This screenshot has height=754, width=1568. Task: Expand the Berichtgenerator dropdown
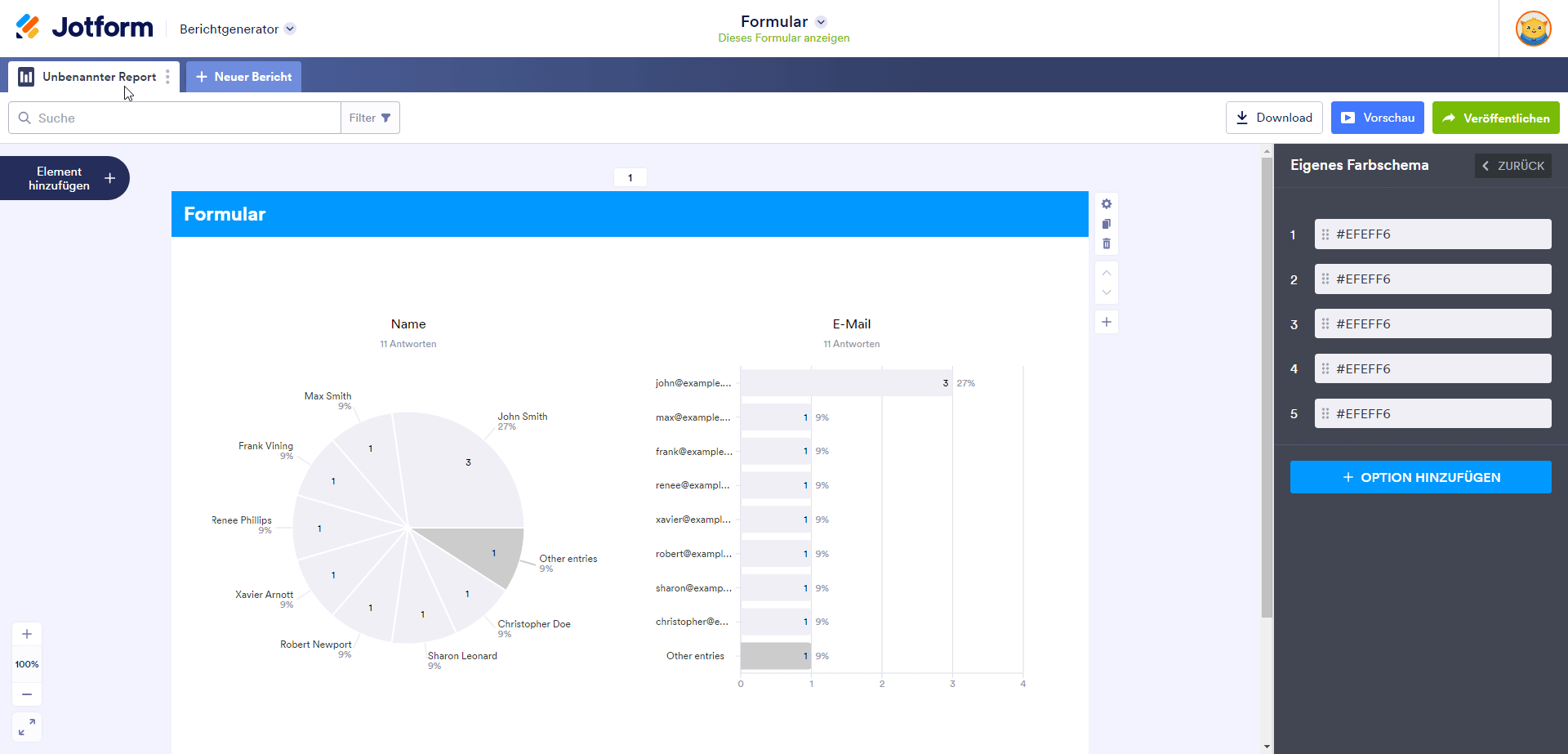(x=290, y=29)
